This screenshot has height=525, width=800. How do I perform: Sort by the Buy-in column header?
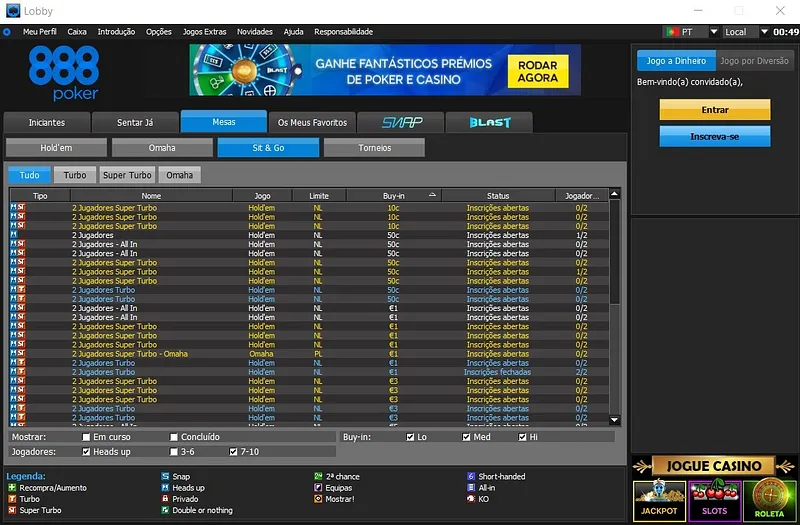394,196
